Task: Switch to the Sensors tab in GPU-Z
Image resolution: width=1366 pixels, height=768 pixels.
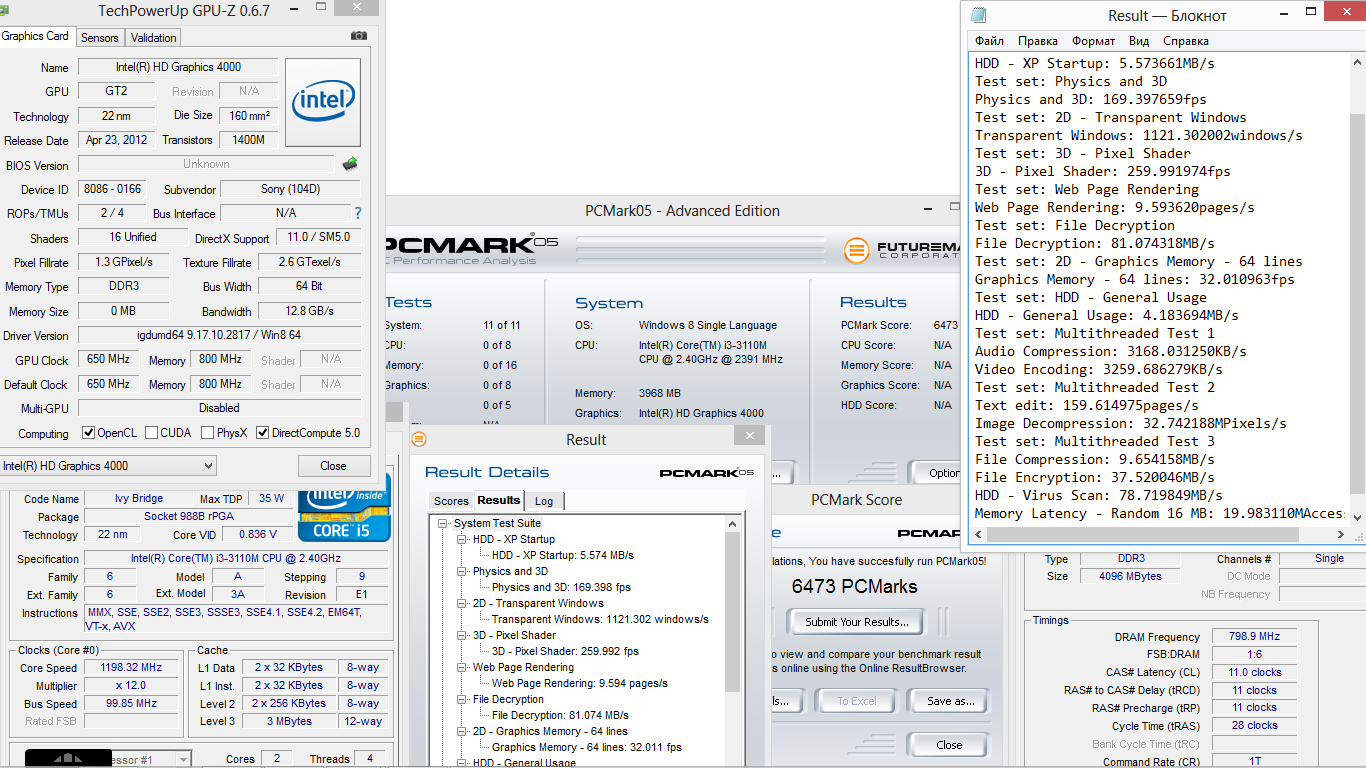Action: point(100,38)
